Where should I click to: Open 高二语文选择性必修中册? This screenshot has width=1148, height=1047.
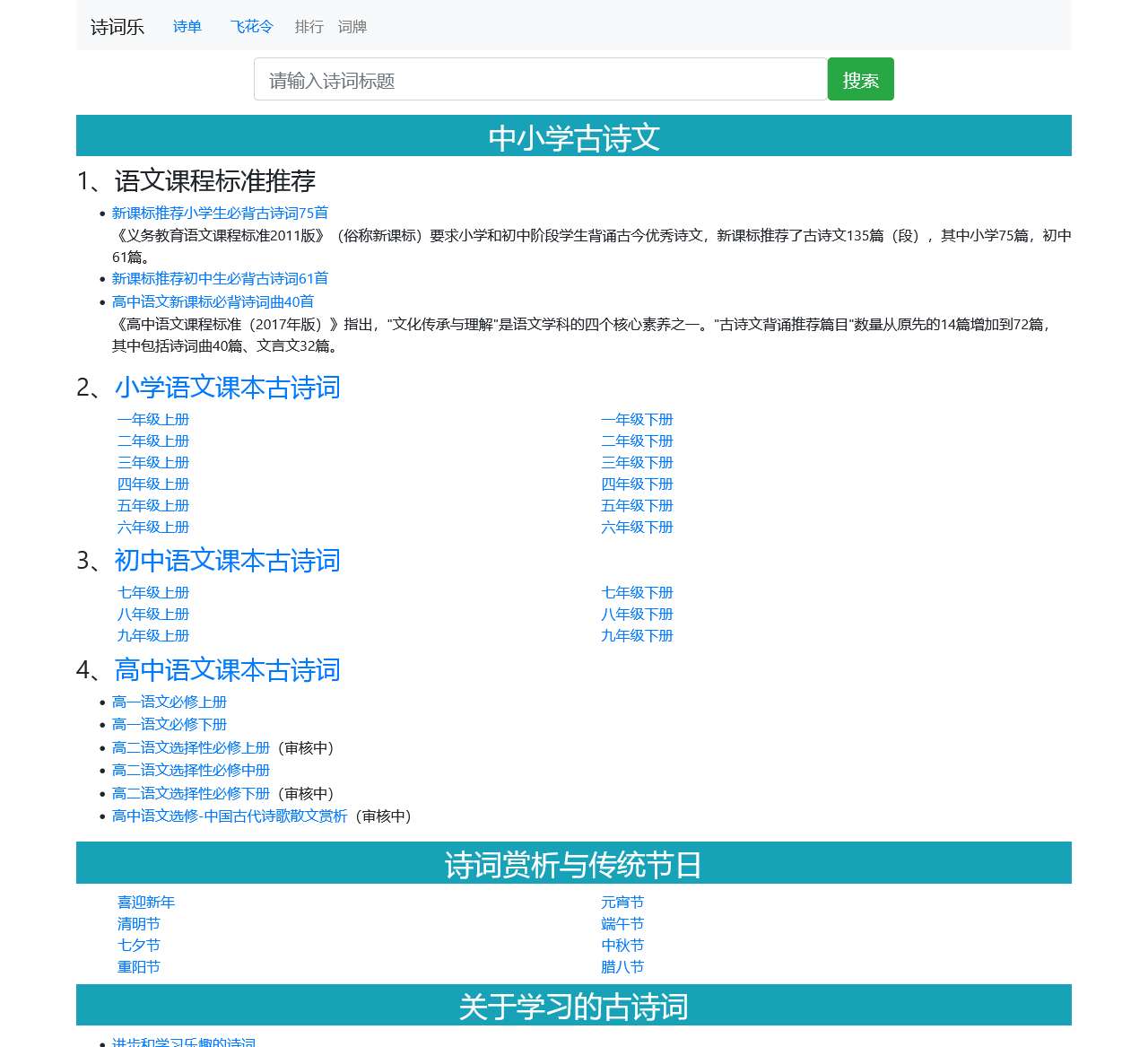pos(191,770)
